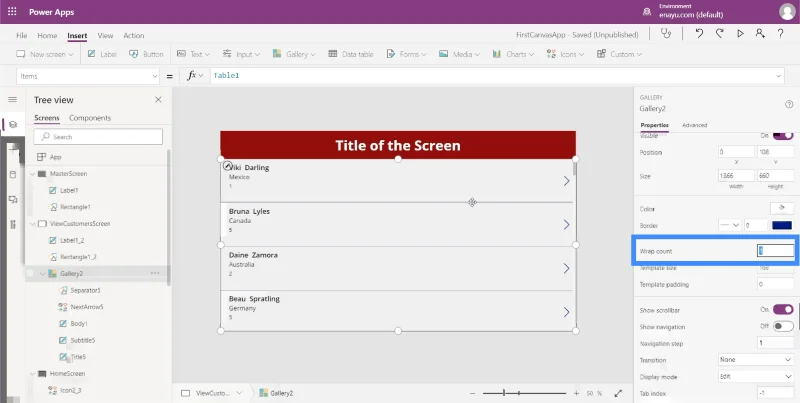The height and width of the screenshot is (403, 800).
Task: Click the edit template pencil icon
Action: (228, 165)
